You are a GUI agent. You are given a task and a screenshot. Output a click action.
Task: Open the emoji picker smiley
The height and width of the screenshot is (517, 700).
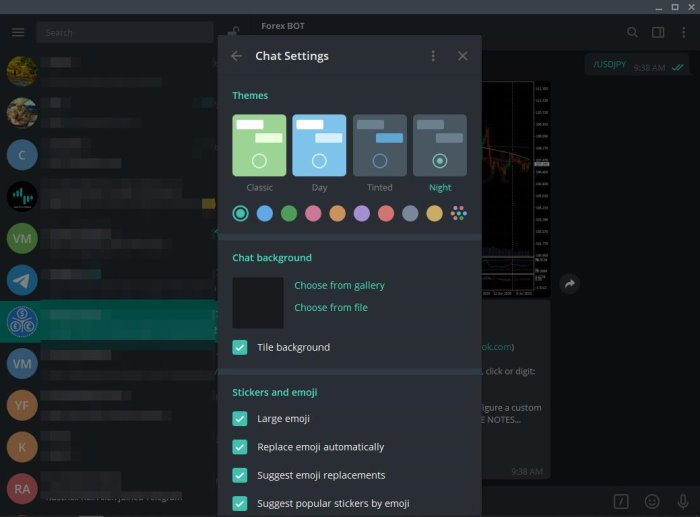[652, 501]
